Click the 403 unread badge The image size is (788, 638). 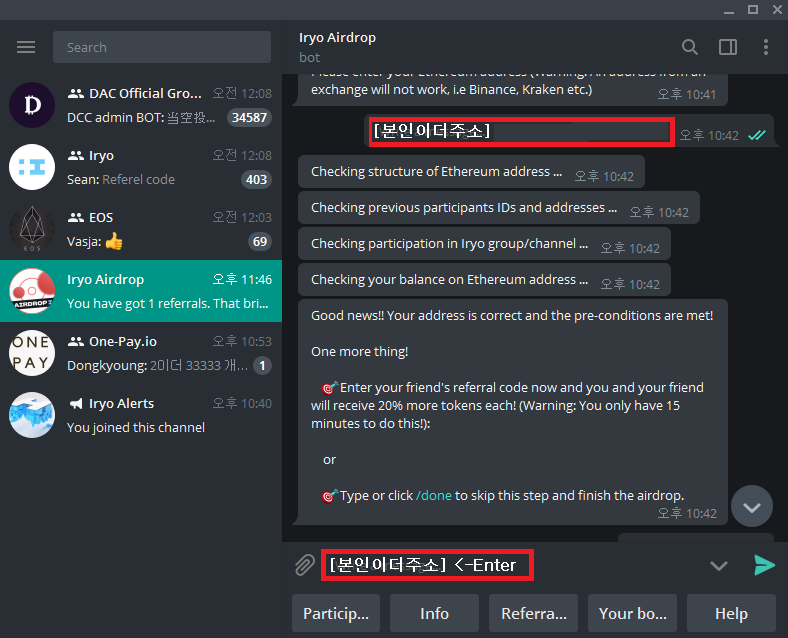(256, 179)
